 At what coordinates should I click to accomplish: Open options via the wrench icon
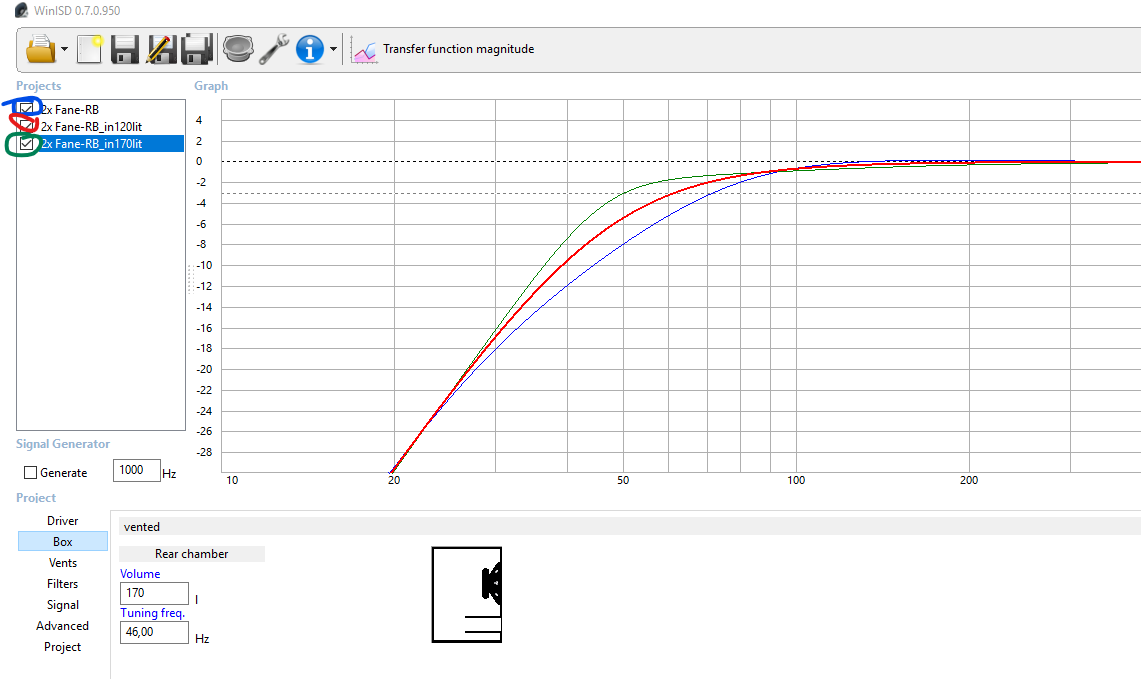pos(274,49)
